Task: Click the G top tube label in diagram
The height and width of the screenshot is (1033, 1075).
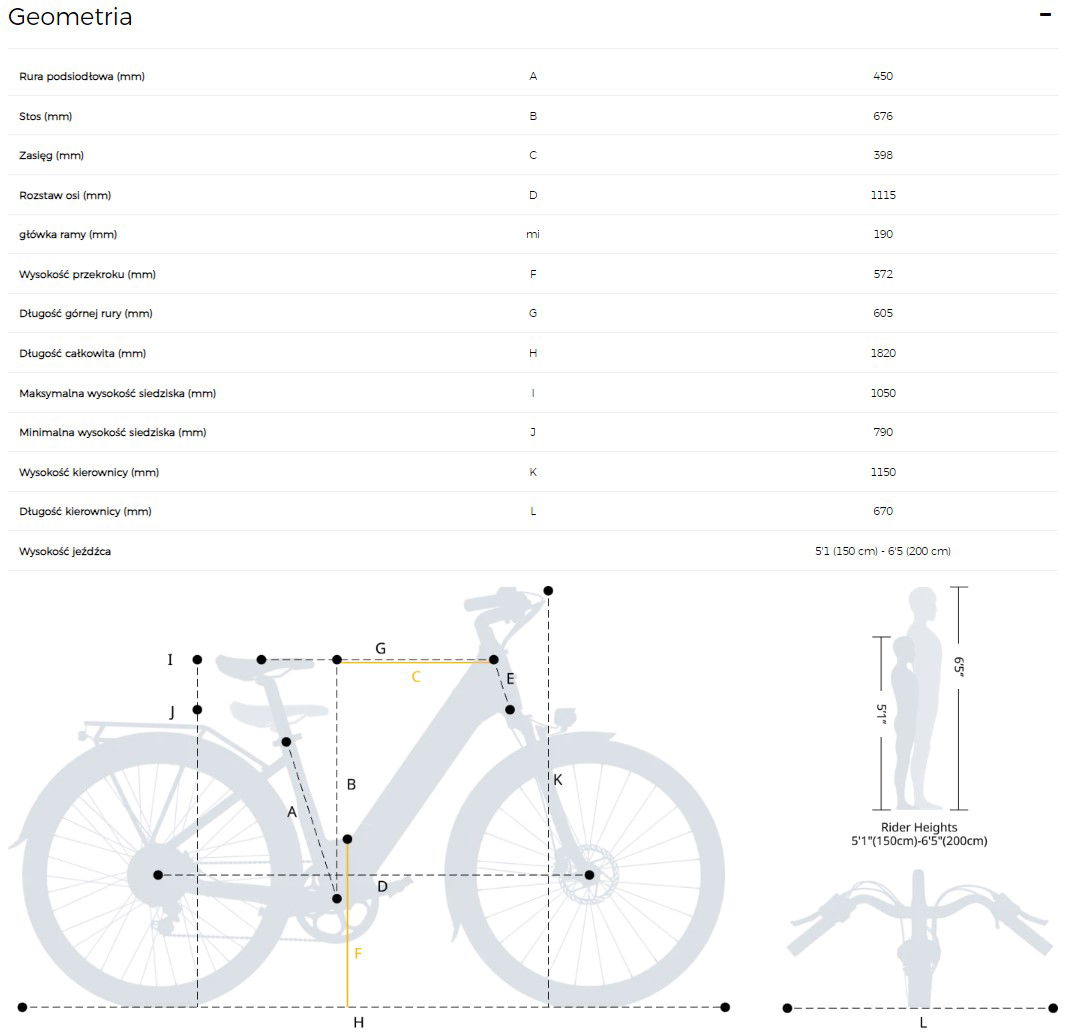Action: click(380, 649)
